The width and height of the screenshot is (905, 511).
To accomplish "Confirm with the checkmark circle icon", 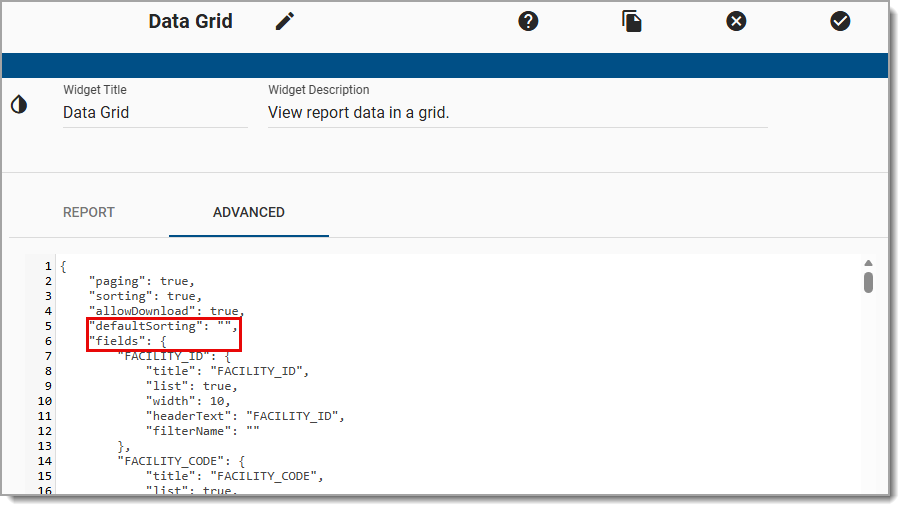I will pyautogui.click(x=840, y=21).
